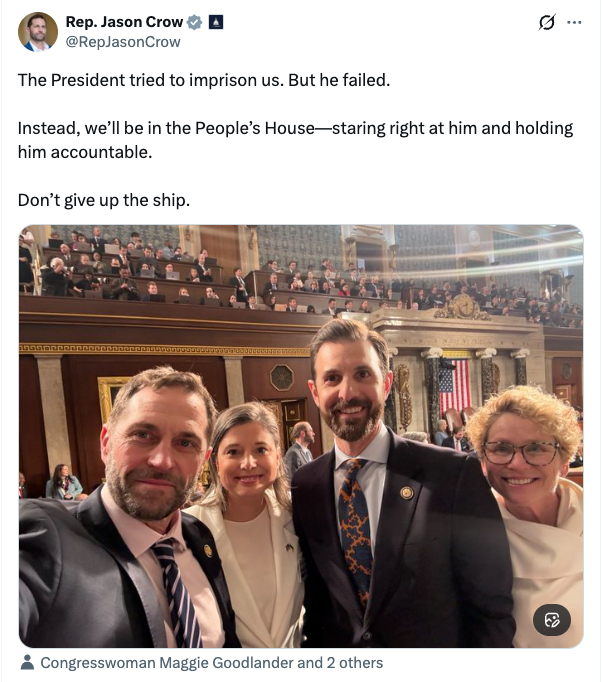The width and height of the screenshot is (602, 682).
Task: Open the @RepJasonCrow handle link
Action: [x=123, y=42]
